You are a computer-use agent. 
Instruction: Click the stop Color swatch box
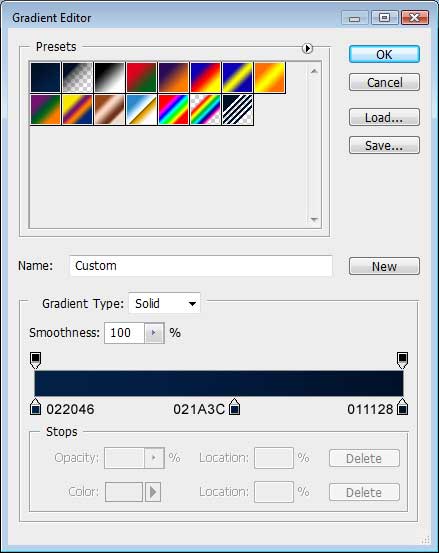click(x=124, y=492)
